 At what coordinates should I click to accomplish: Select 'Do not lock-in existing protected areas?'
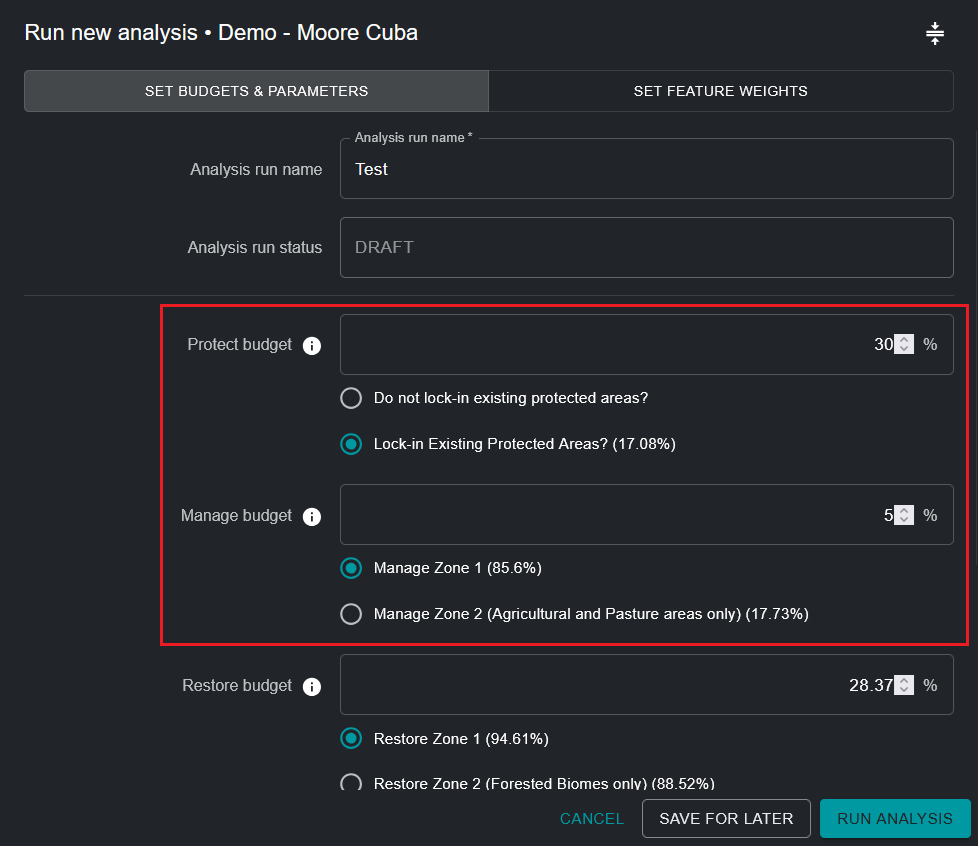(351, 398)
